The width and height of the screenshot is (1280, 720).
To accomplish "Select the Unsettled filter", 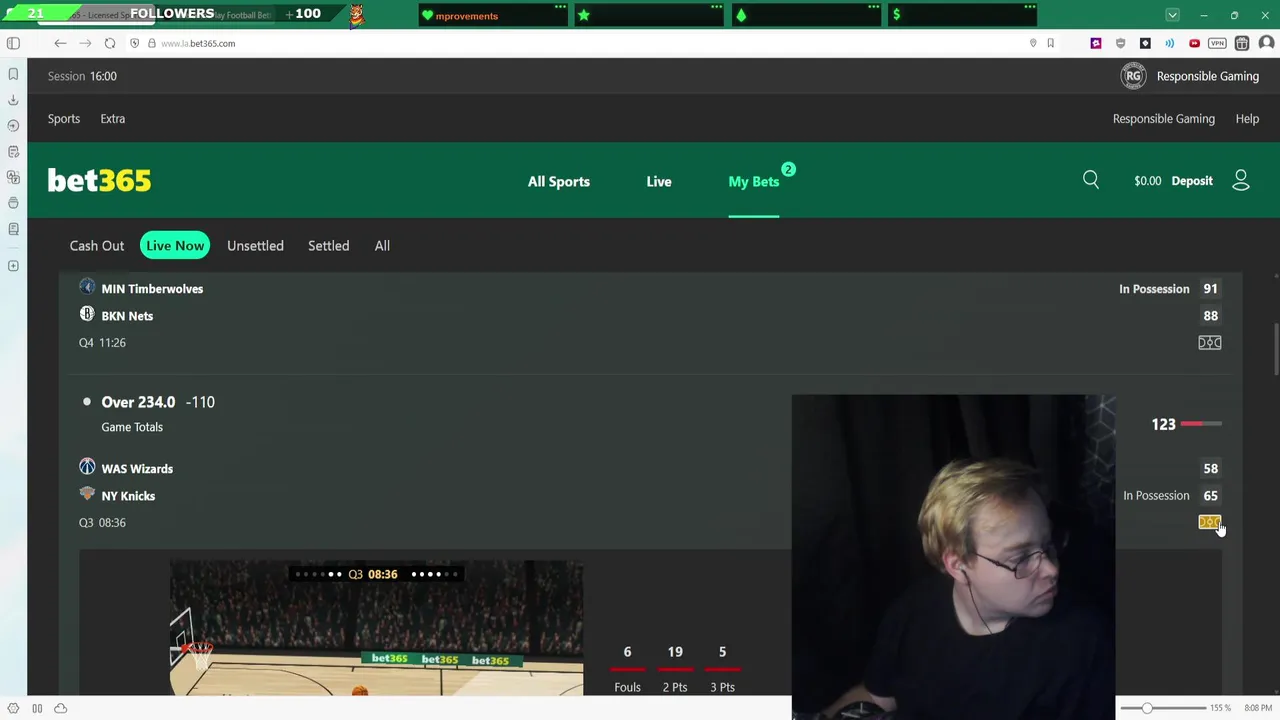I will pyautogui.click(x=255, y=246).
